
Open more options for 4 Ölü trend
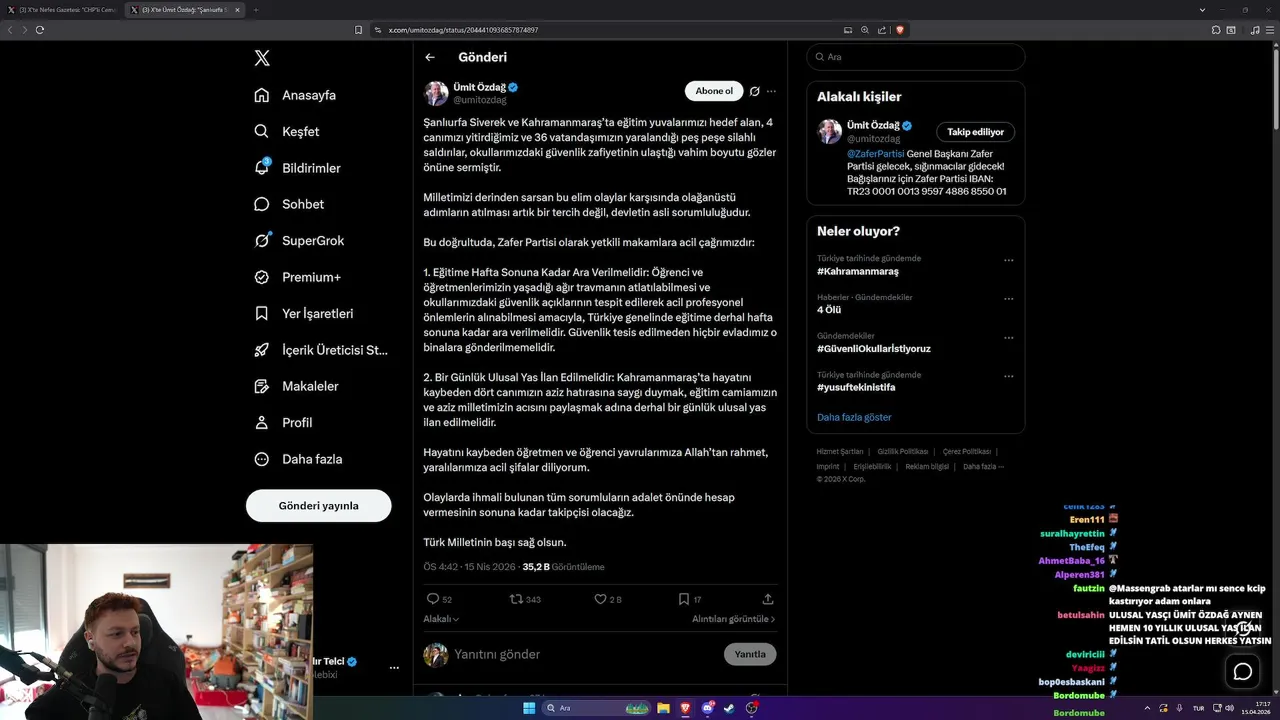point(1008,298)
